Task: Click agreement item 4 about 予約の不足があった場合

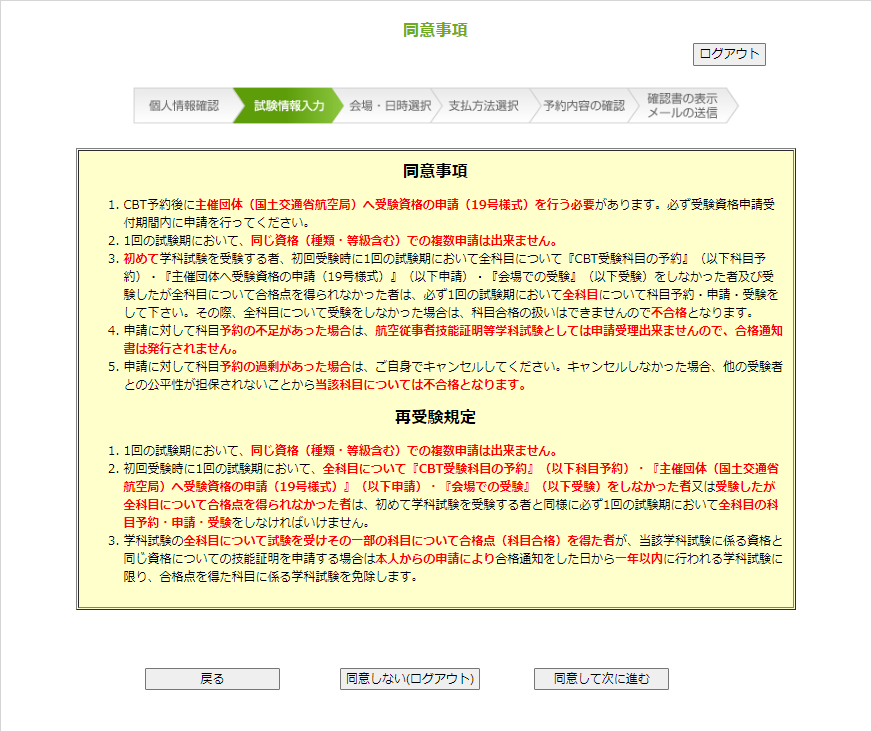Action: point(453,339)
